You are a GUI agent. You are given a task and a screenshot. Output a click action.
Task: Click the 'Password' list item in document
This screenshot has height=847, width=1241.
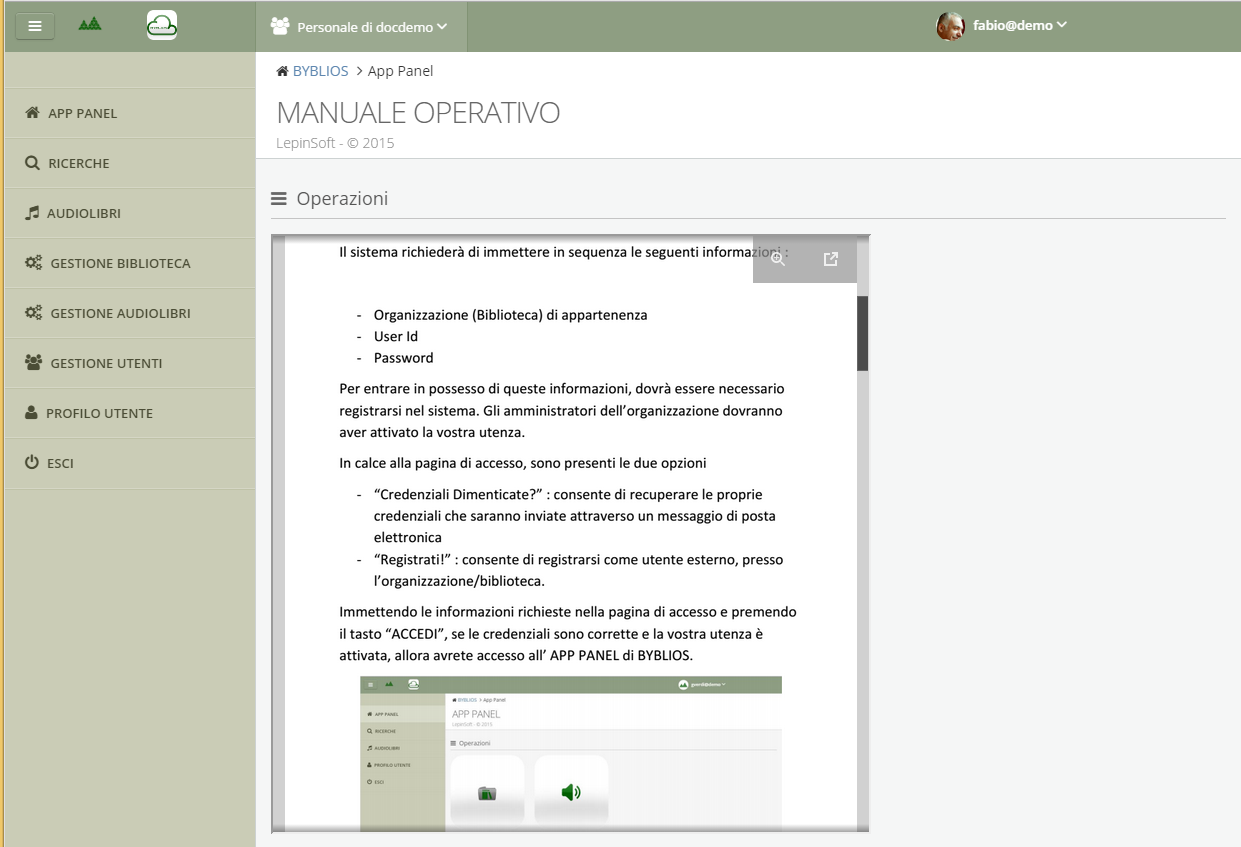tap(404, 358)
